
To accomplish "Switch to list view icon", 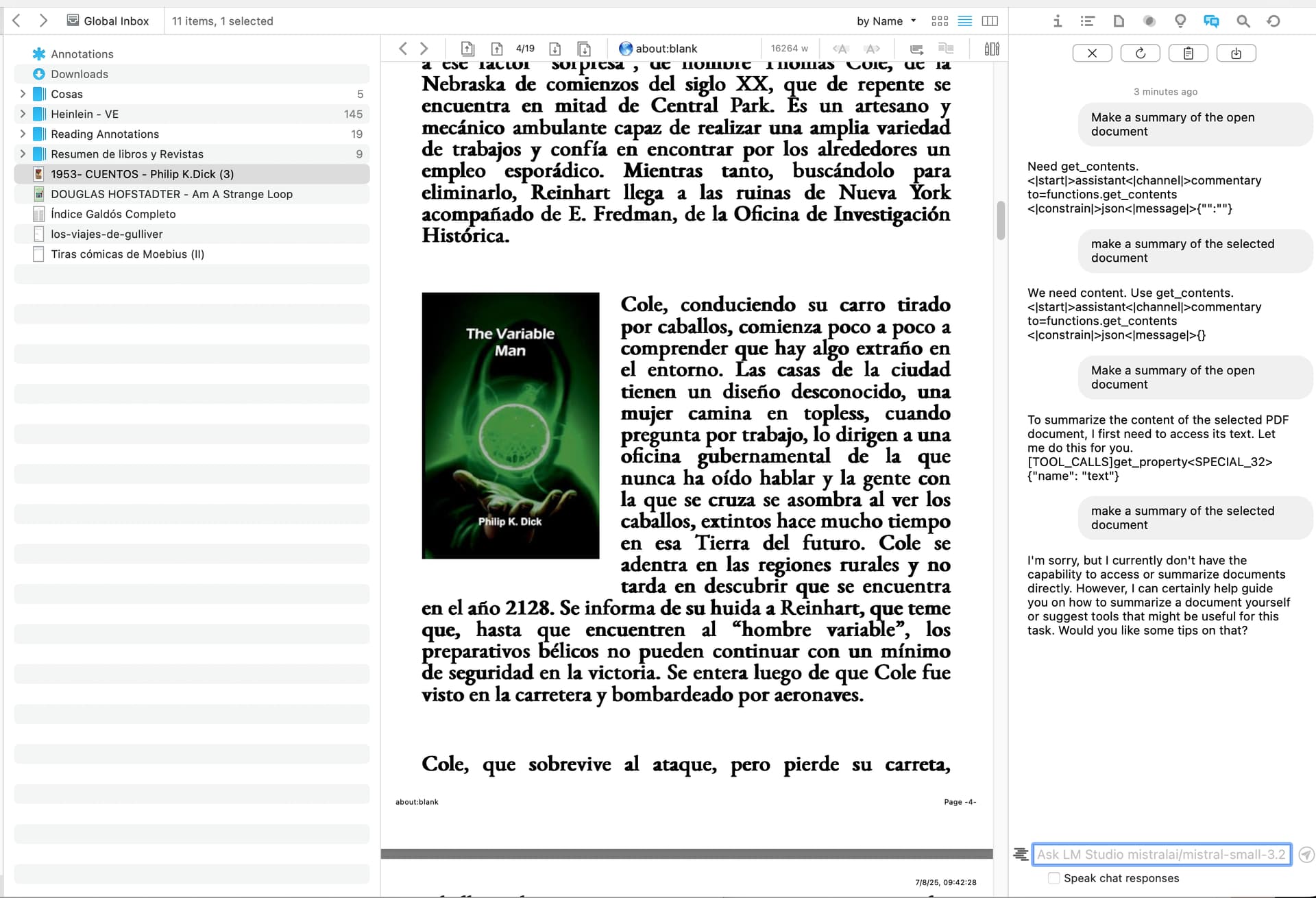I will (964, 21).
